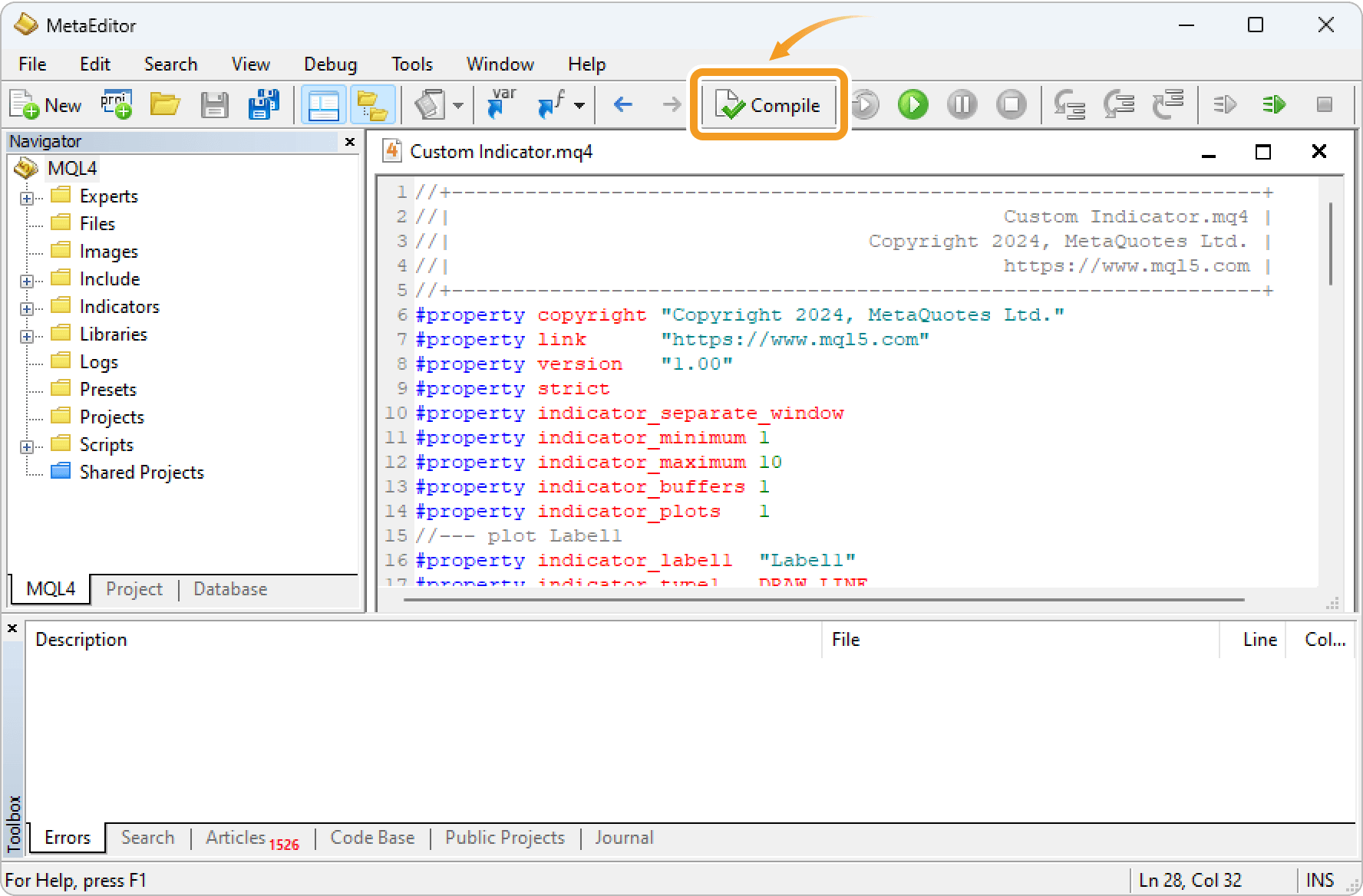Open the dropdown arrow next to Styler icon
Image resolution: width=1363 pixels, height=896 pixels.
tap(458, 105)
